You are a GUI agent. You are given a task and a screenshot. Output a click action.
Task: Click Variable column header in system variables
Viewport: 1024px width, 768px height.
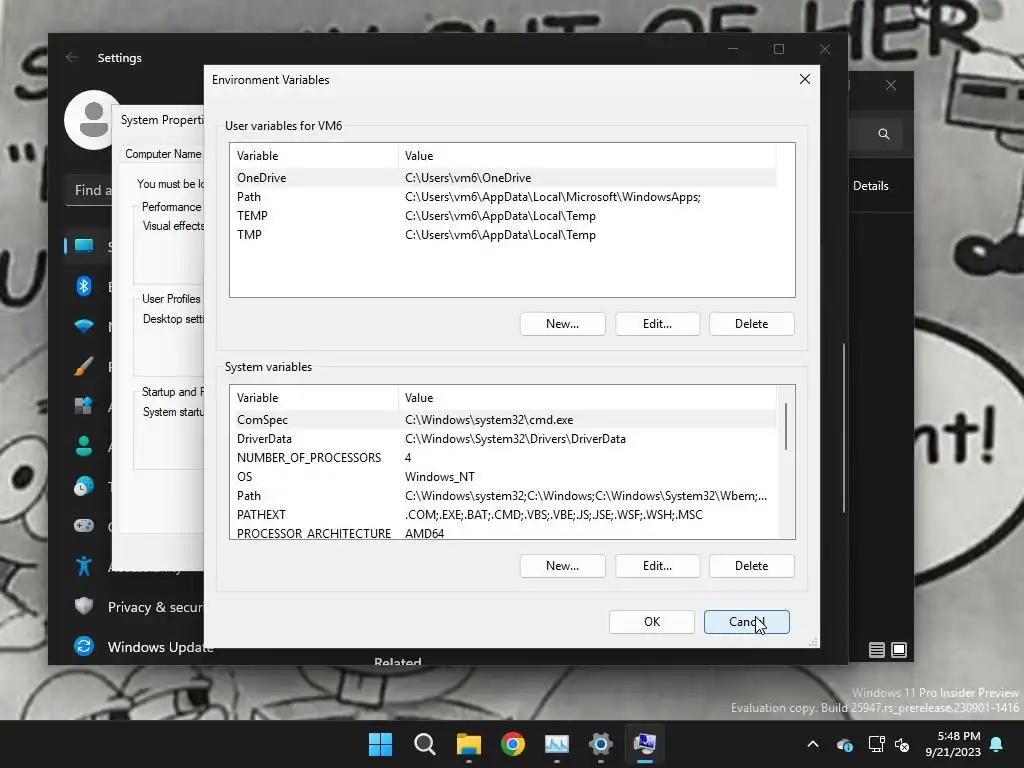coord(314,398)
